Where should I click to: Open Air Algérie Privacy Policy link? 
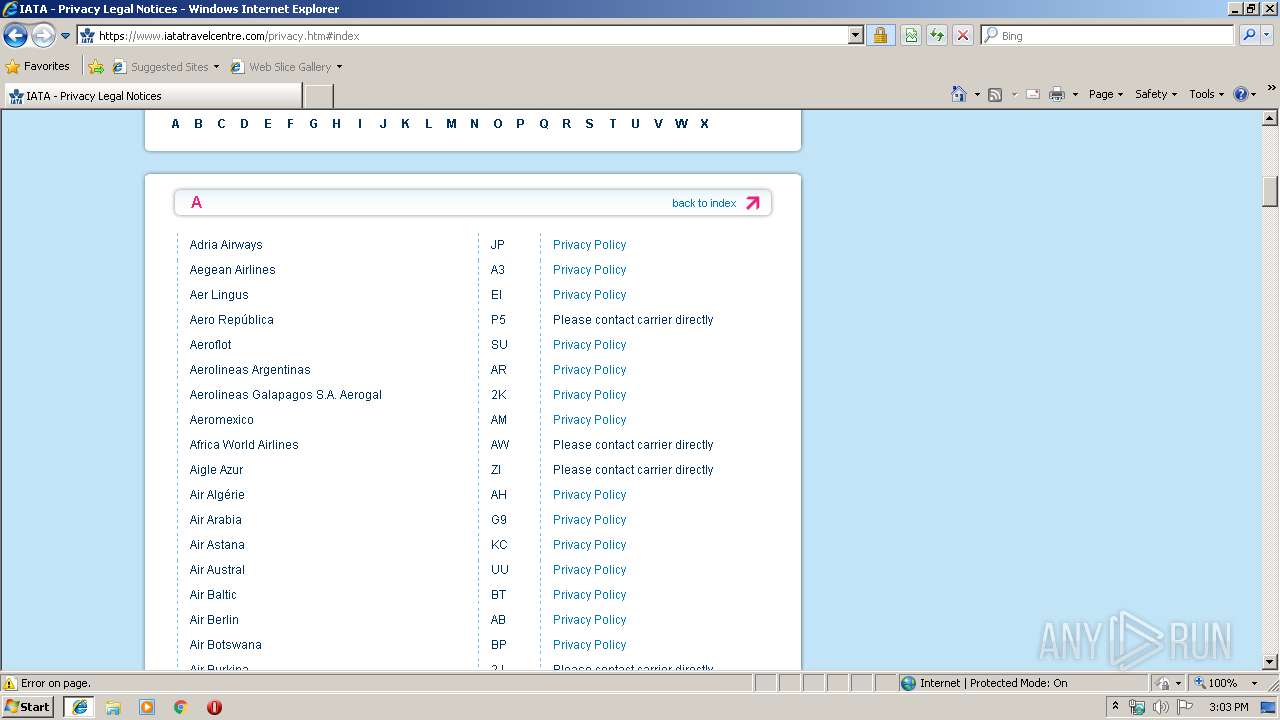point(589,495)
